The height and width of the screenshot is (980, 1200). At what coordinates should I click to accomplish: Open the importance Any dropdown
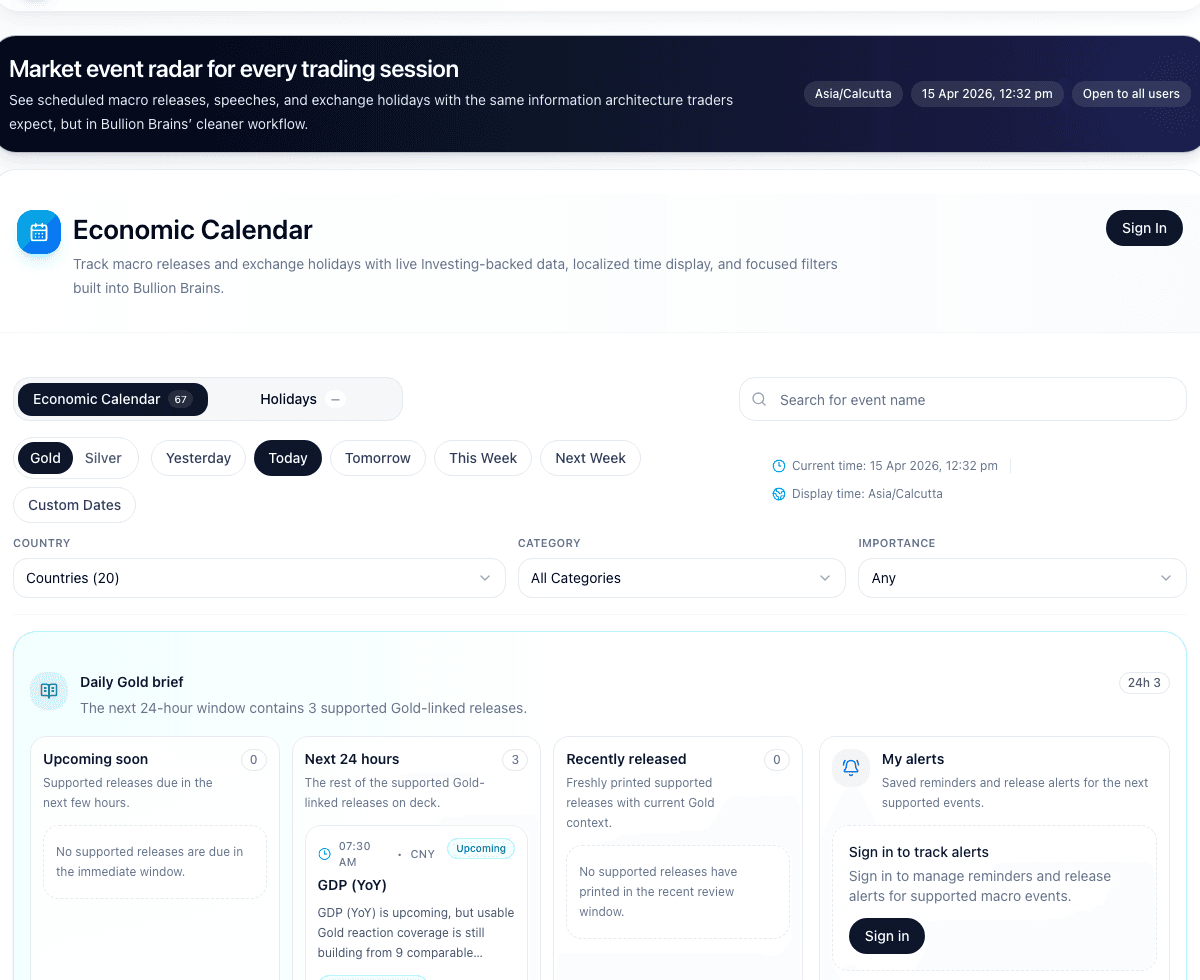1021,578
